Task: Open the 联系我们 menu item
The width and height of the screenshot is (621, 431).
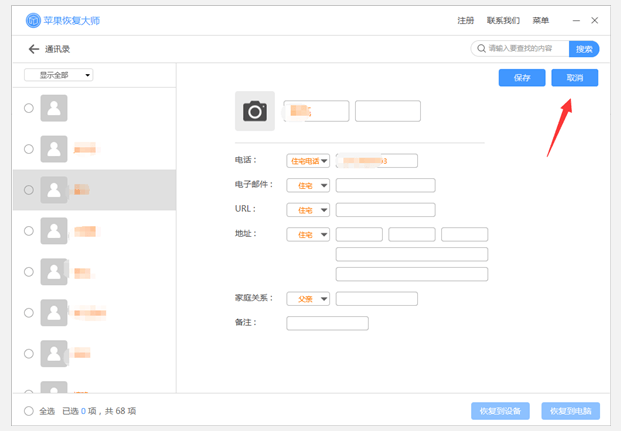Action: click(503, 20)
